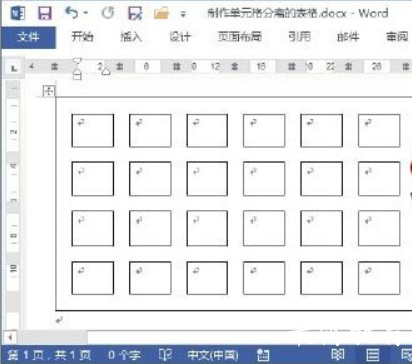The height and width of the screenshot is (364, 412).
Task: Switch to print layout view
Action: coord(372,355)
